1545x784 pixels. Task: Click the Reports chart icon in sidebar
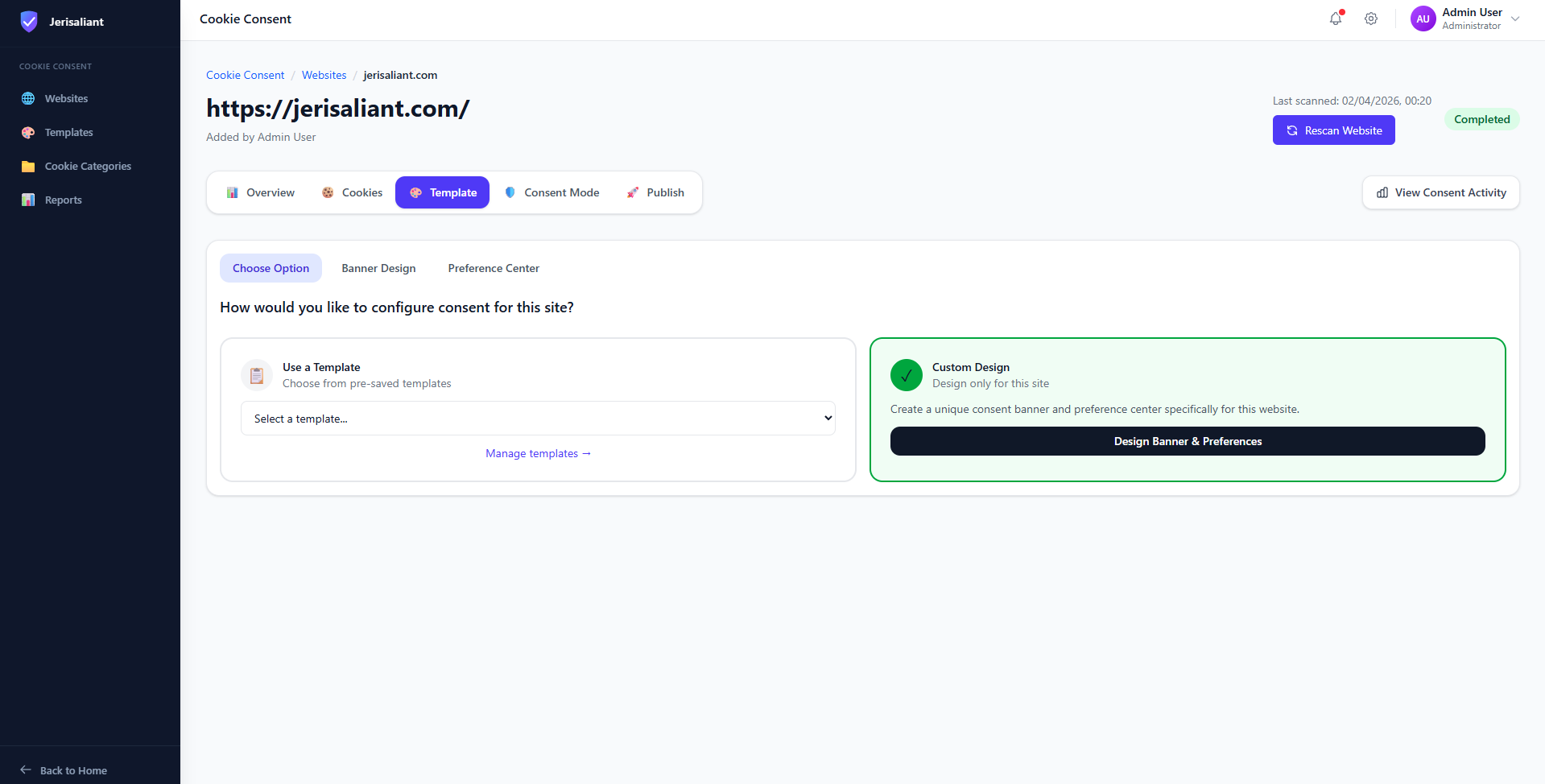click(28, 200)
